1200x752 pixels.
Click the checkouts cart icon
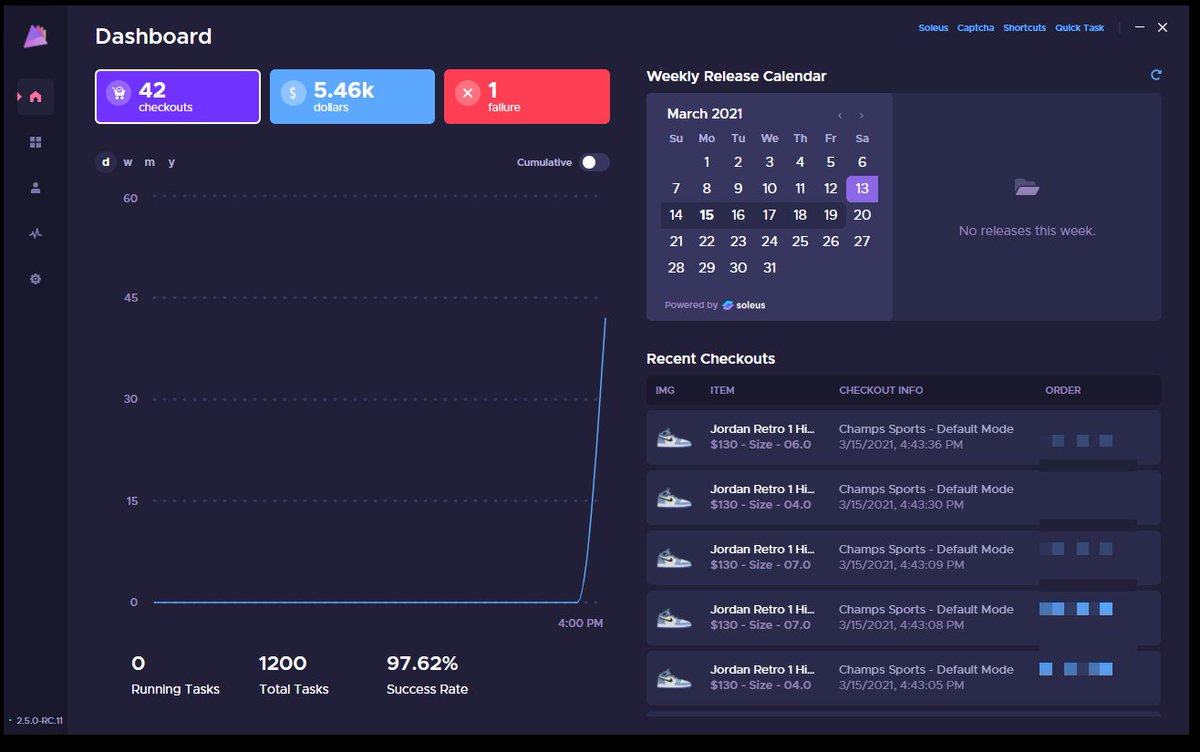click(119, 93)
